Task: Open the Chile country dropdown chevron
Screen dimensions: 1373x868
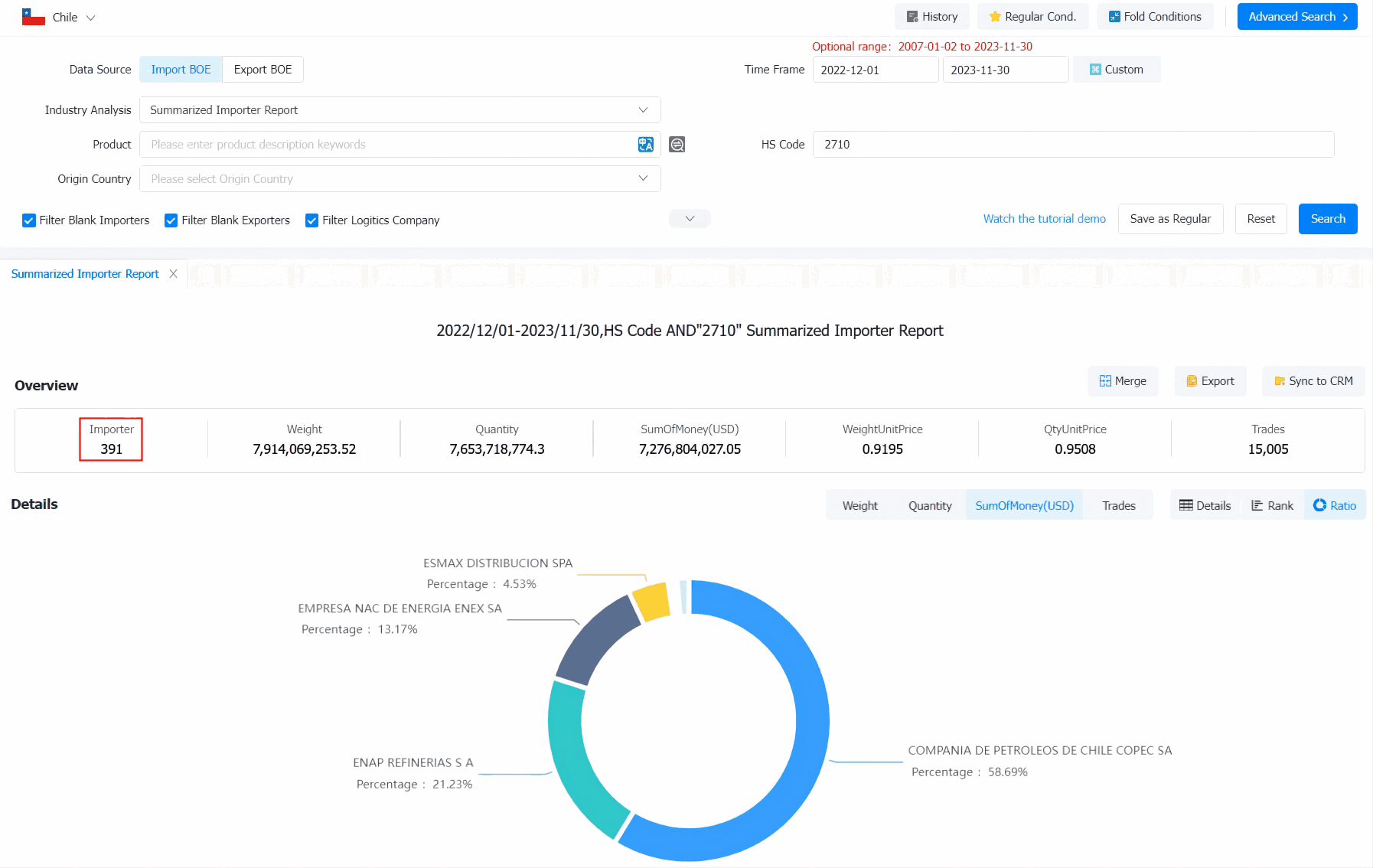Action: (90, 18)
